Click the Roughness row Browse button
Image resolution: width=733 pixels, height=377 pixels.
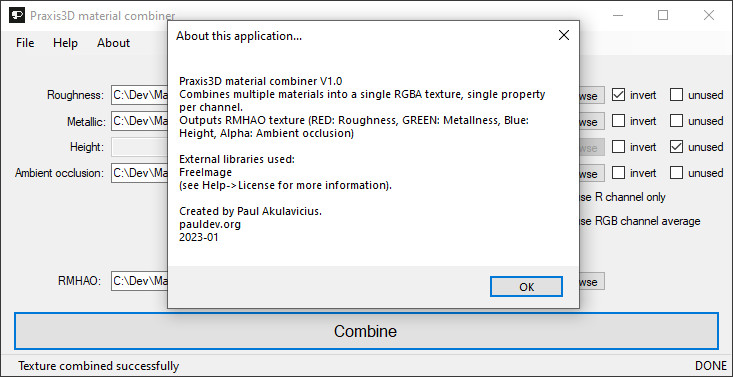tap(592, 95)
